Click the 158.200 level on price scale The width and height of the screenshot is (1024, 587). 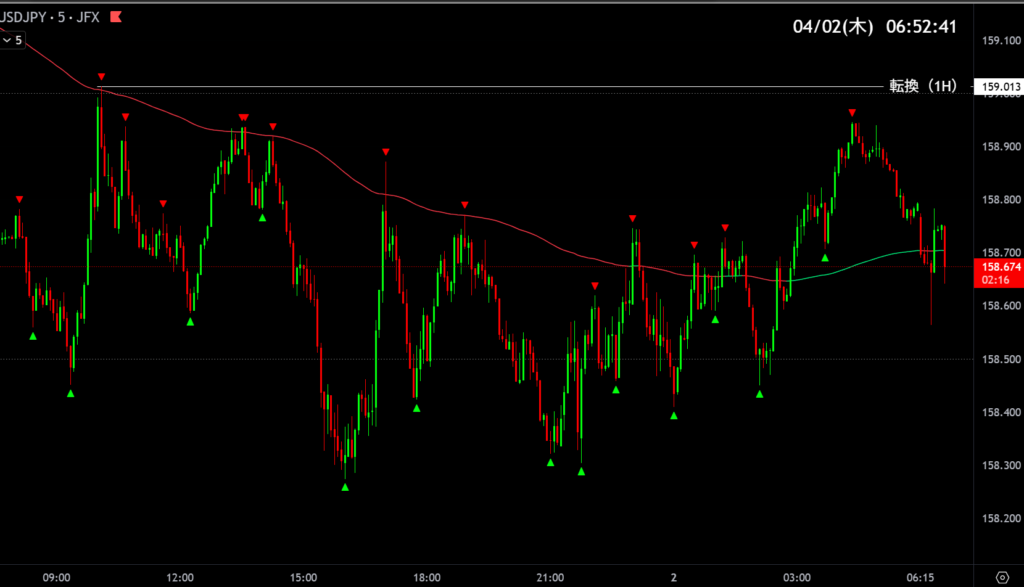point(1000,519)
